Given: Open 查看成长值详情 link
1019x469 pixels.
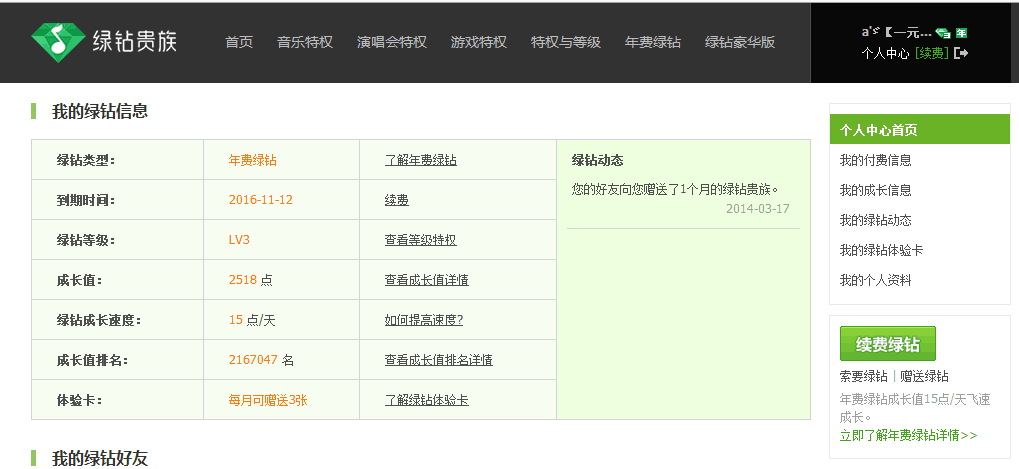Looking at the screenshot, I should point(427,280).
